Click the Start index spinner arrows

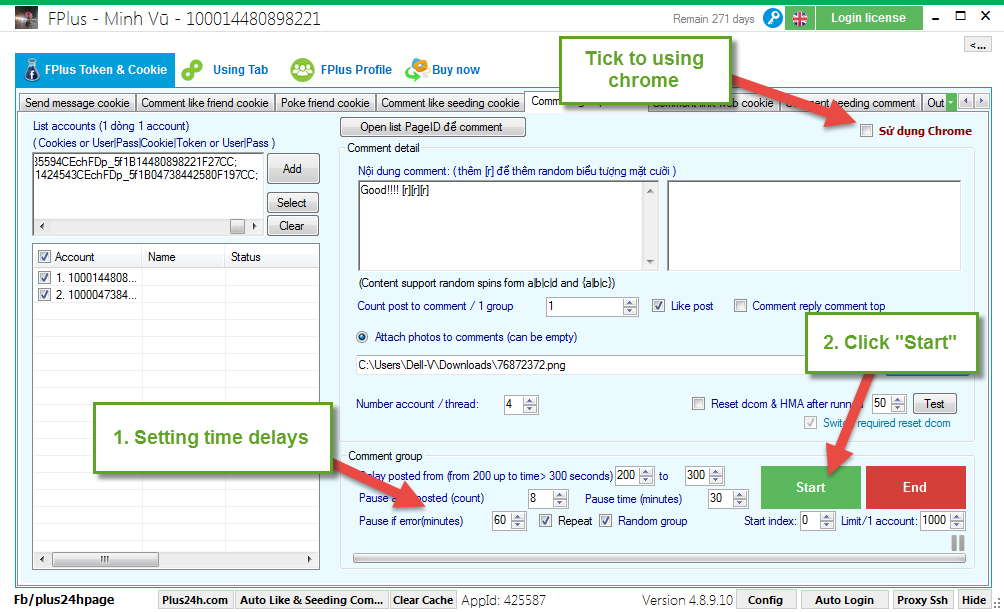(827, 521)
